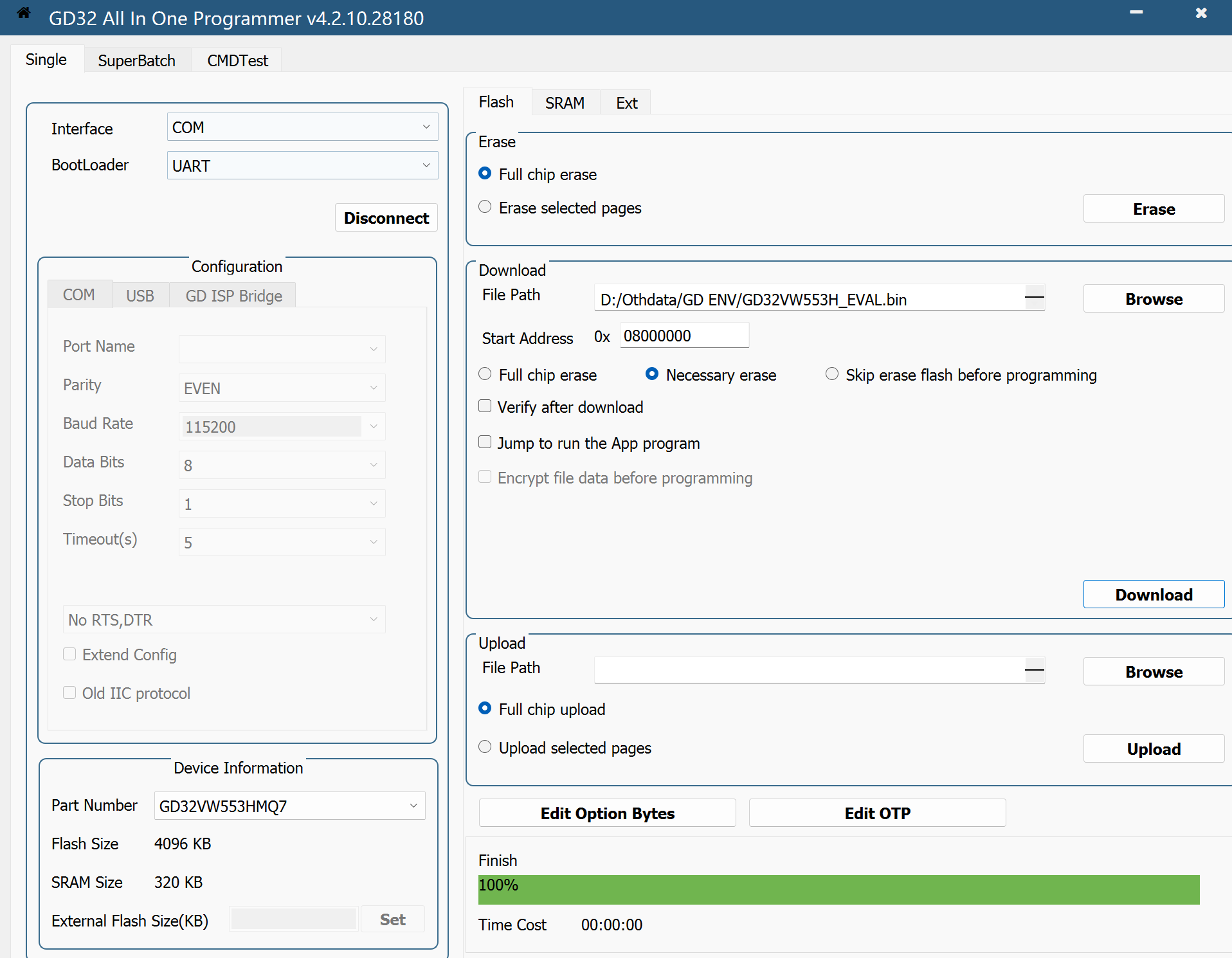
Task: Click the Set external flash size button
Action: pos(393,919)
